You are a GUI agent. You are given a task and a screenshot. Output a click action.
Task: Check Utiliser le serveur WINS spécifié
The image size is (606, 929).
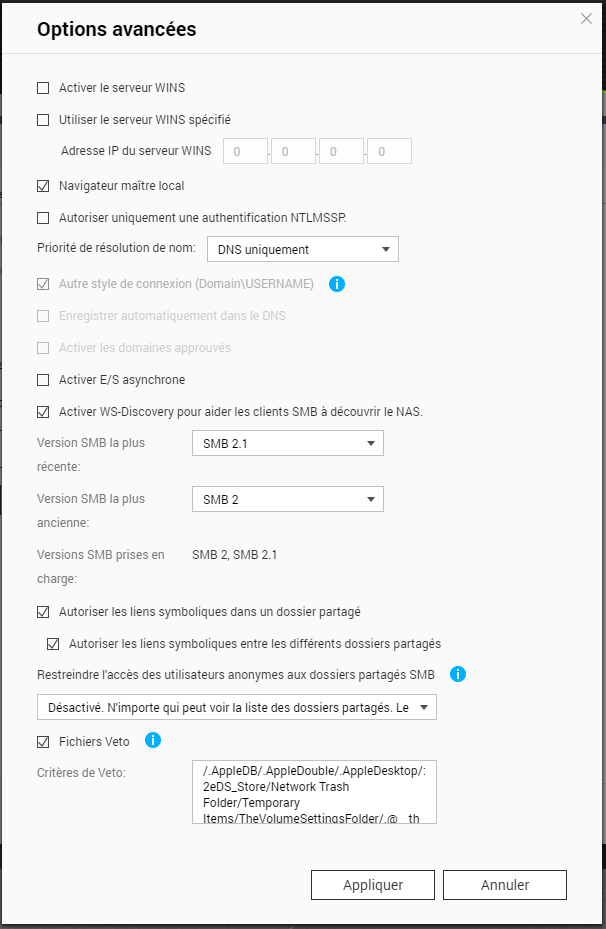pos(43,120)
